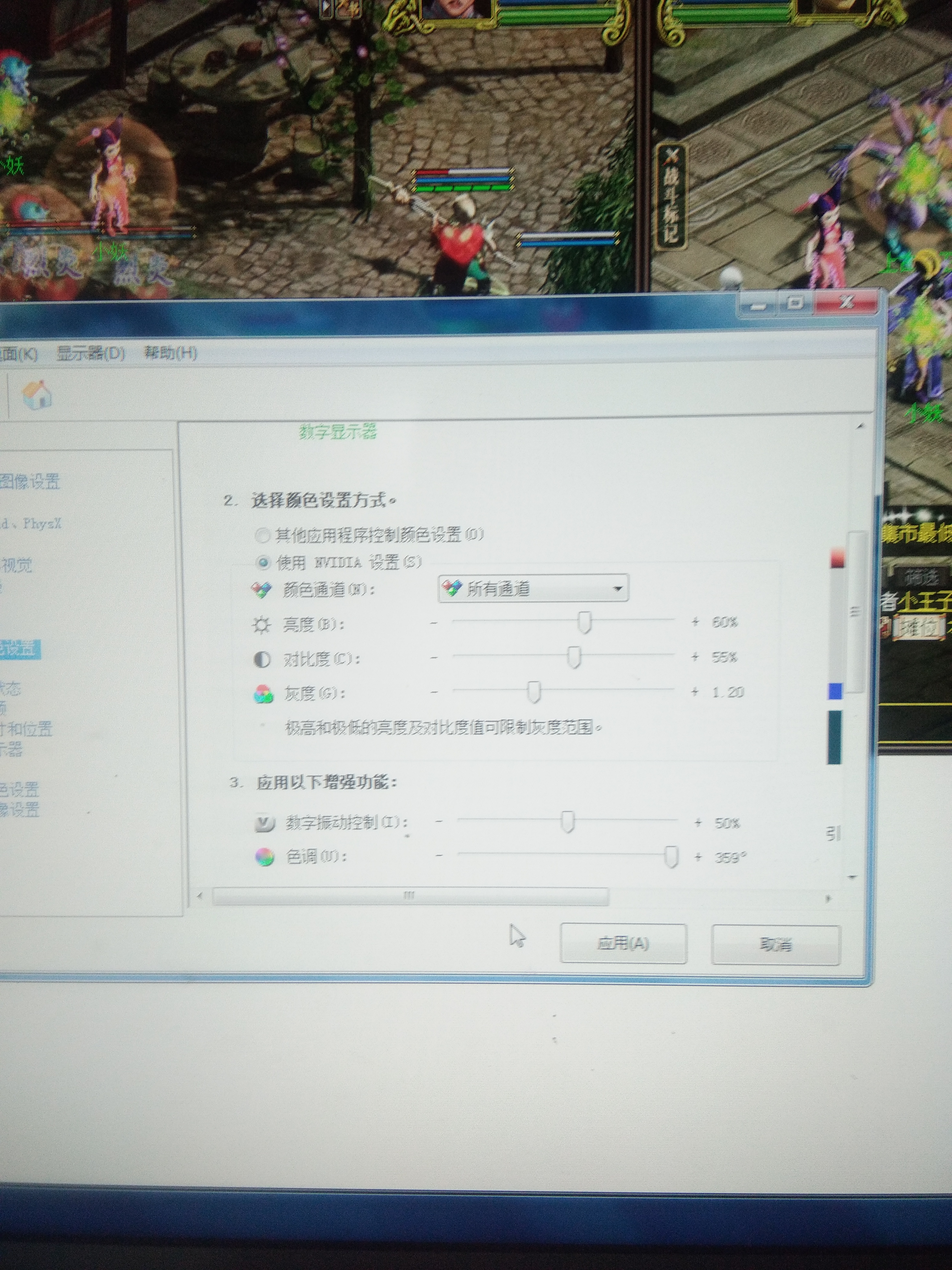Click the 灰度 gamma slider thumb

tap(534, 692)
